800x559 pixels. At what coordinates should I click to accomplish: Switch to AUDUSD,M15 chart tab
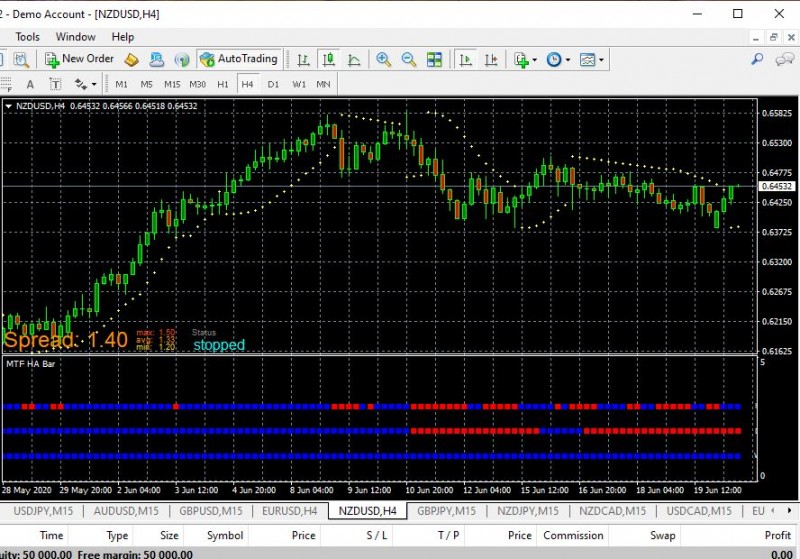[x=126, y=511]
